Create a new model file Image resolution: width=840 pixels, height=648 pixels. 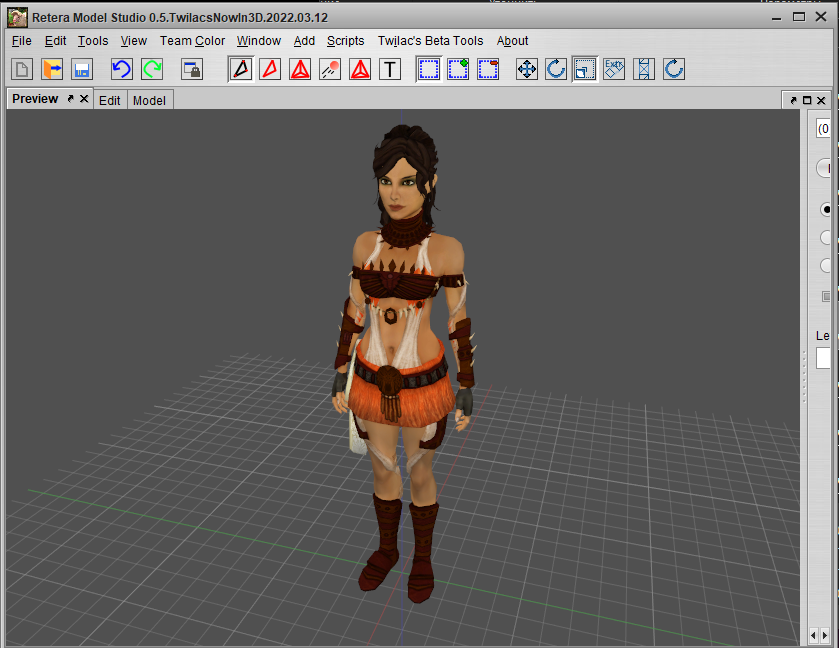pyautogui.click(x=22, y=70)
